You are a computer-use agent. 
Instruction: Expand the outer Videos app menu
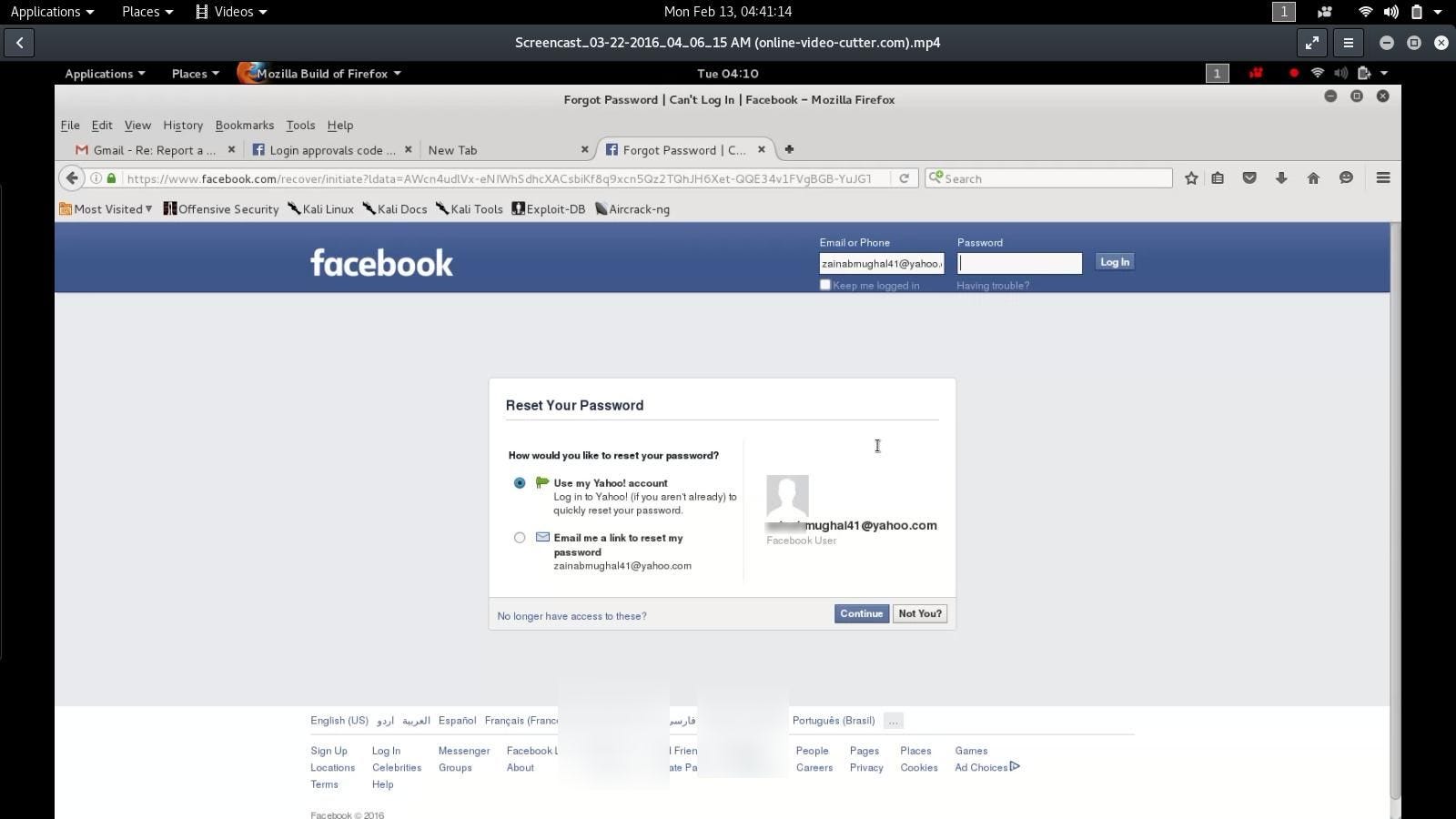coord(232,12)
